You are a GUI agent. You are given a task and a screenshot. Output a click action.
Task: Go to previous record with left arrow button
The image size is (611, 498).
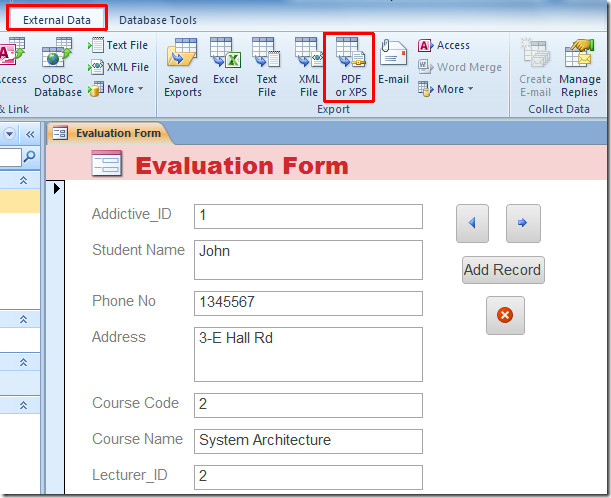[x=472, y=223]
